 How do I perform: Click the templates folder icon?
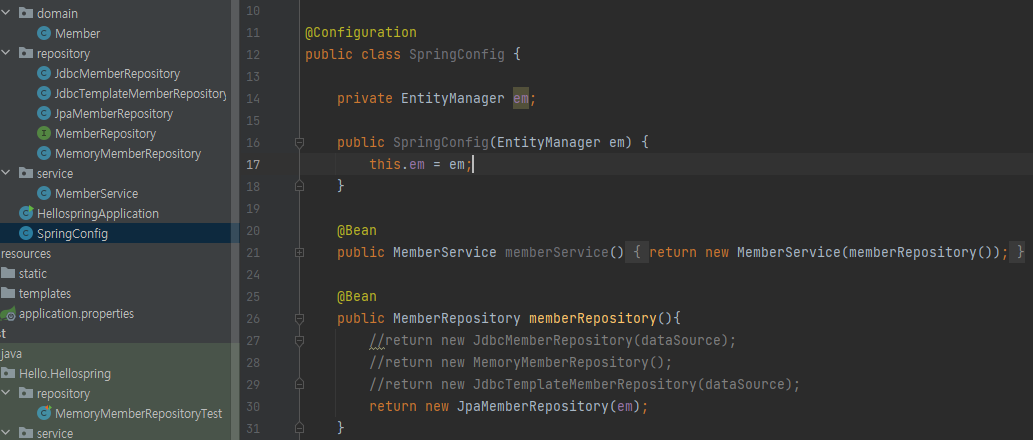click(x=8, y=293)
